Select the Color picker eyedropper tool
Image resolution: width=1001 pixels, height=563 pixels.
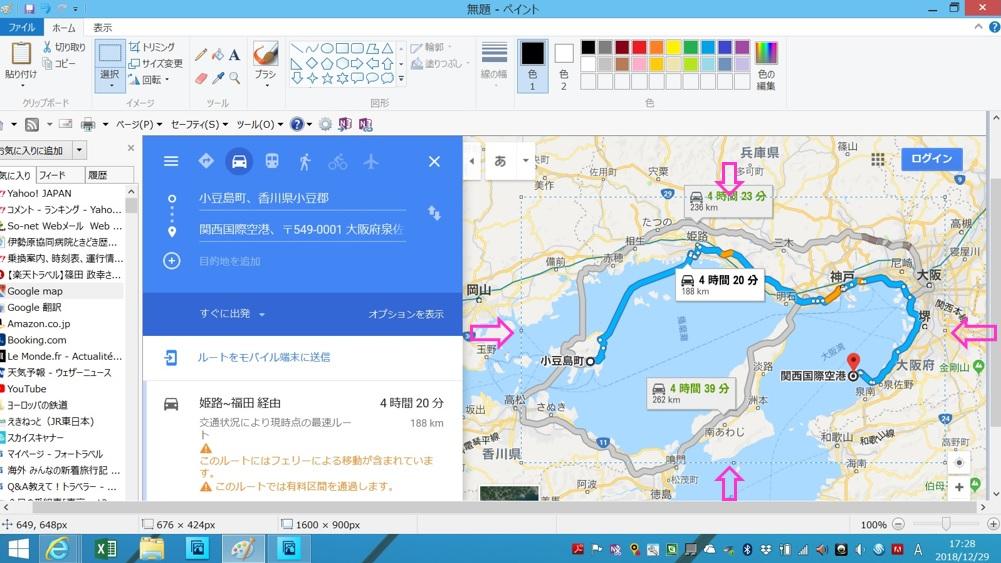tap(218, 78)
